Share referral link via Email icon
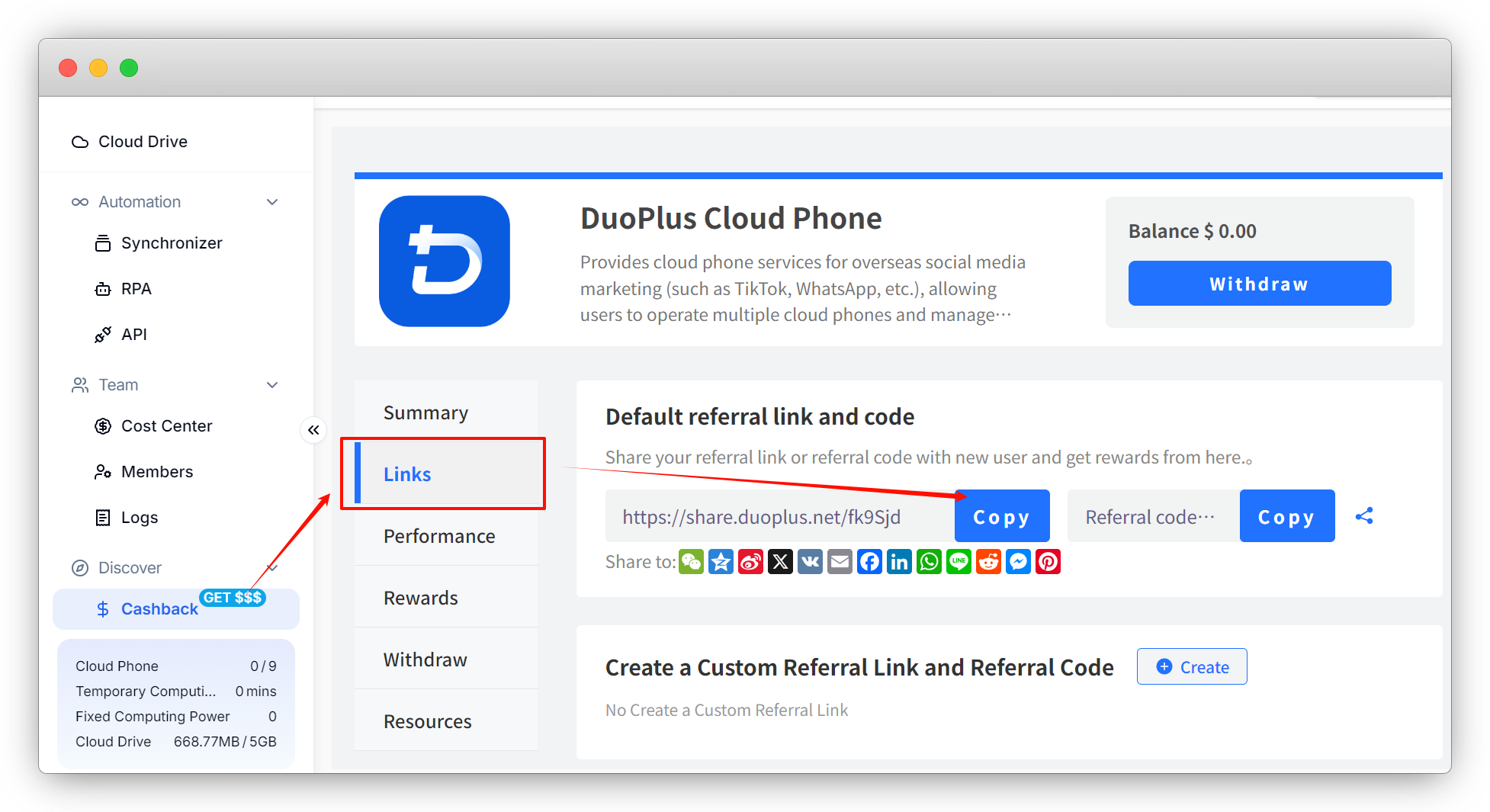This screenshot has width=1490, height=812. click(x=840, y=562)
